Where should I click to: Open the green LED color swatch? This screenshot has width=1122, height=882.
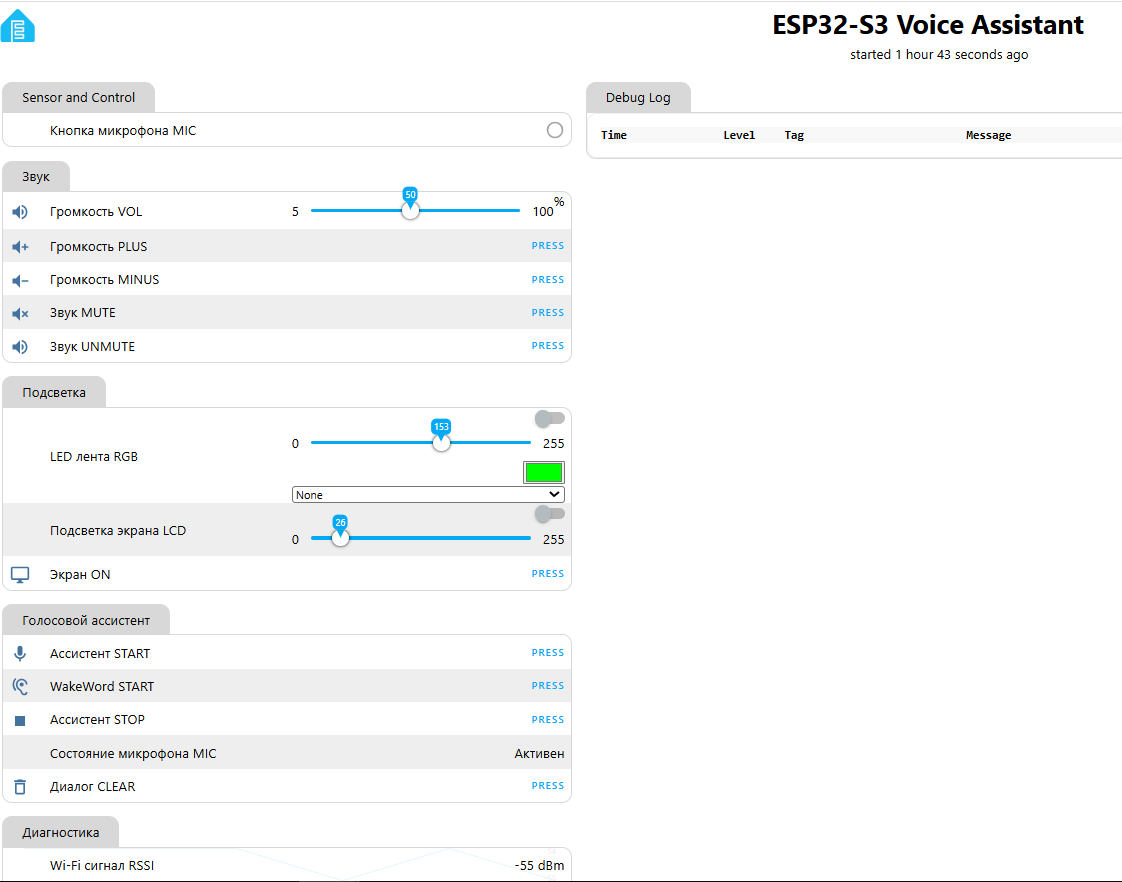pyautogui.click(x=544, y=472)
